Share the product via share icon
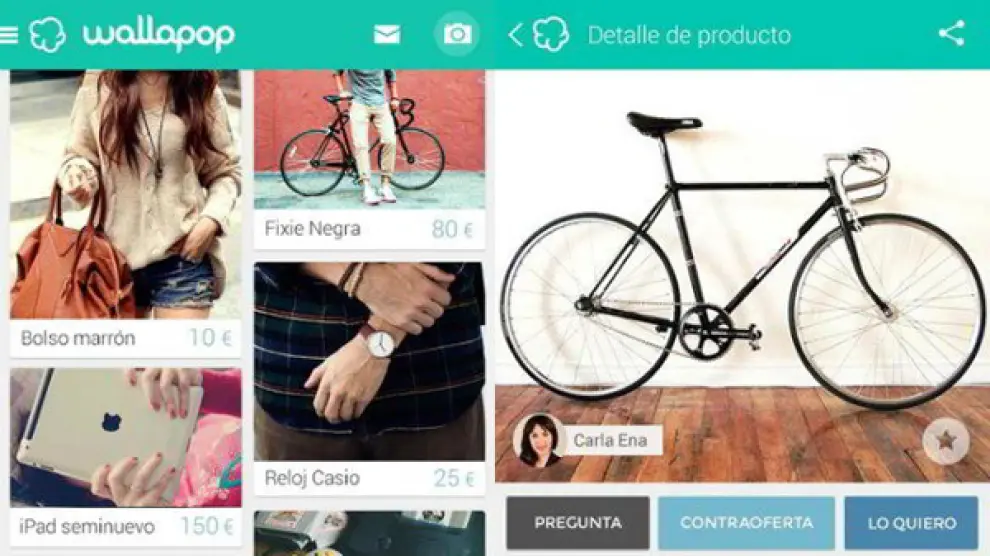 click(951, 33)
